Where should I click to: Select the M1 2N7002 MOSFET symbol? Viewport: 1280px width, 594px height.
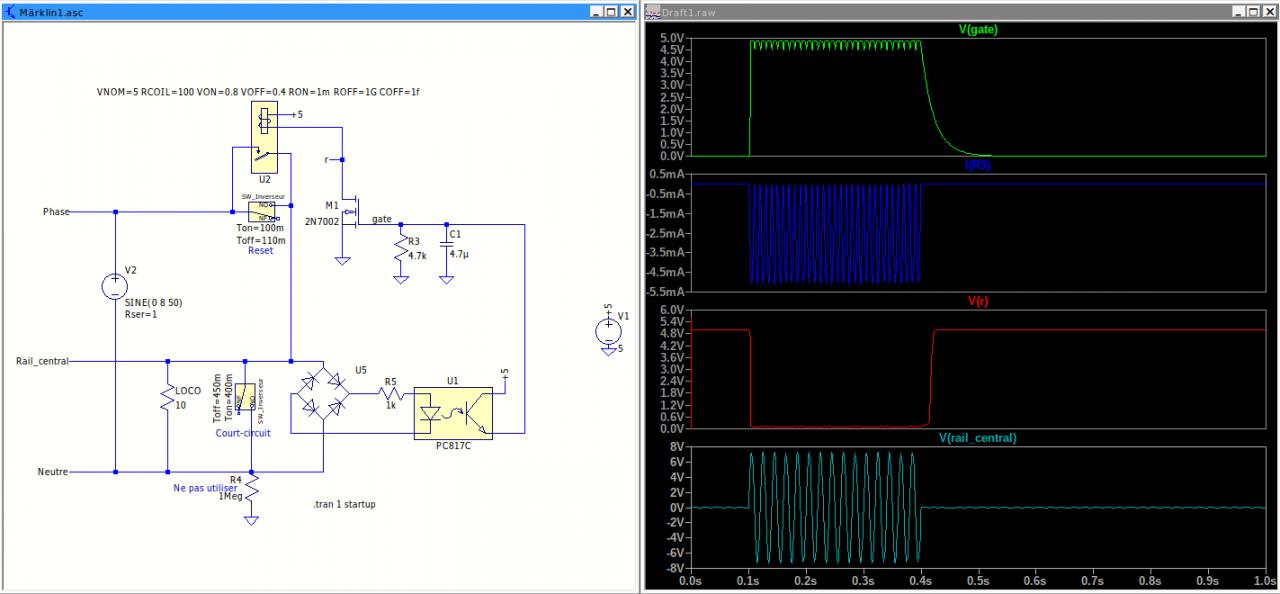[350, 213]
